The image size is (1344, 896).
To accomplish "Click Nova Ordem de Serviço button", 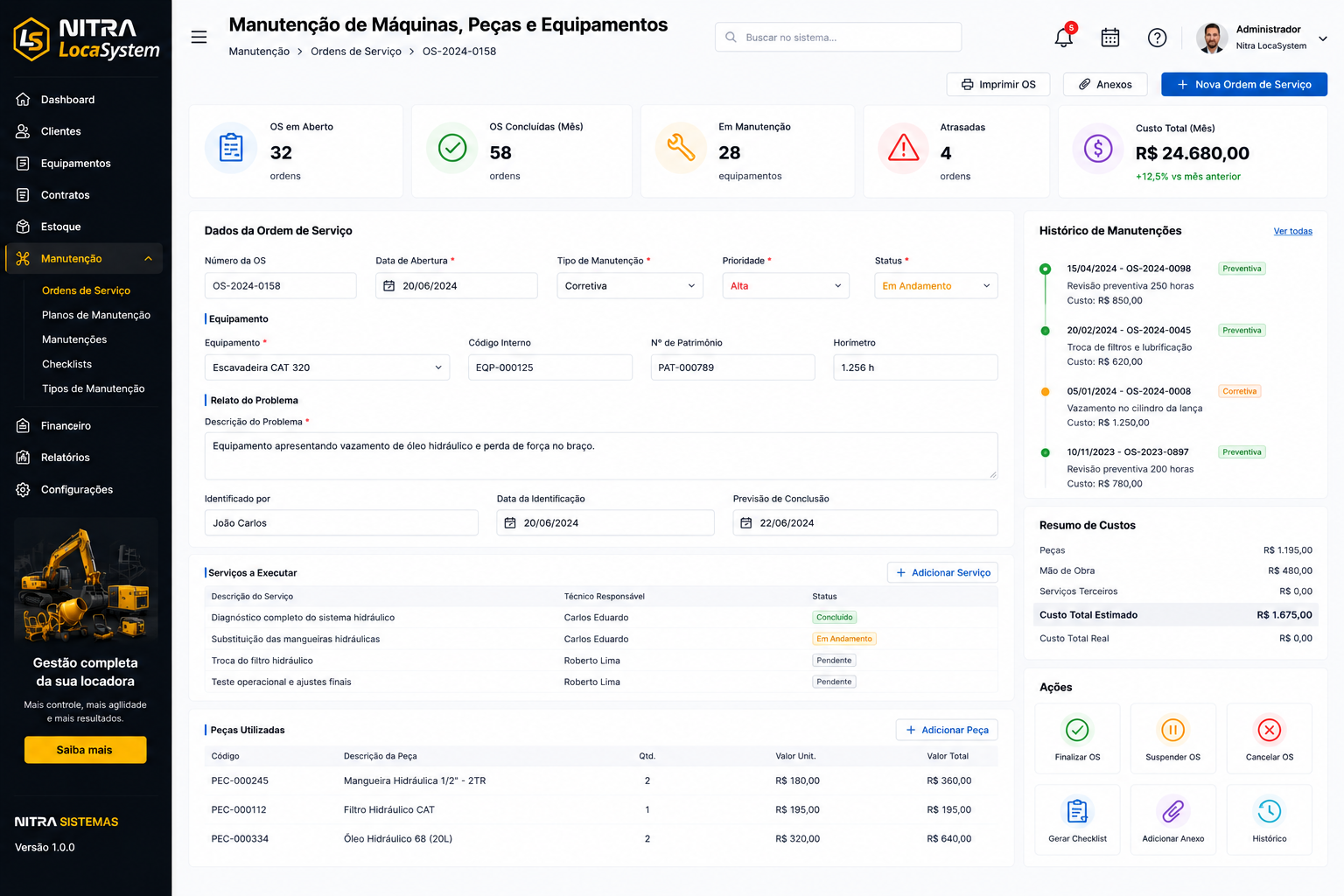I will (1244, 84).
